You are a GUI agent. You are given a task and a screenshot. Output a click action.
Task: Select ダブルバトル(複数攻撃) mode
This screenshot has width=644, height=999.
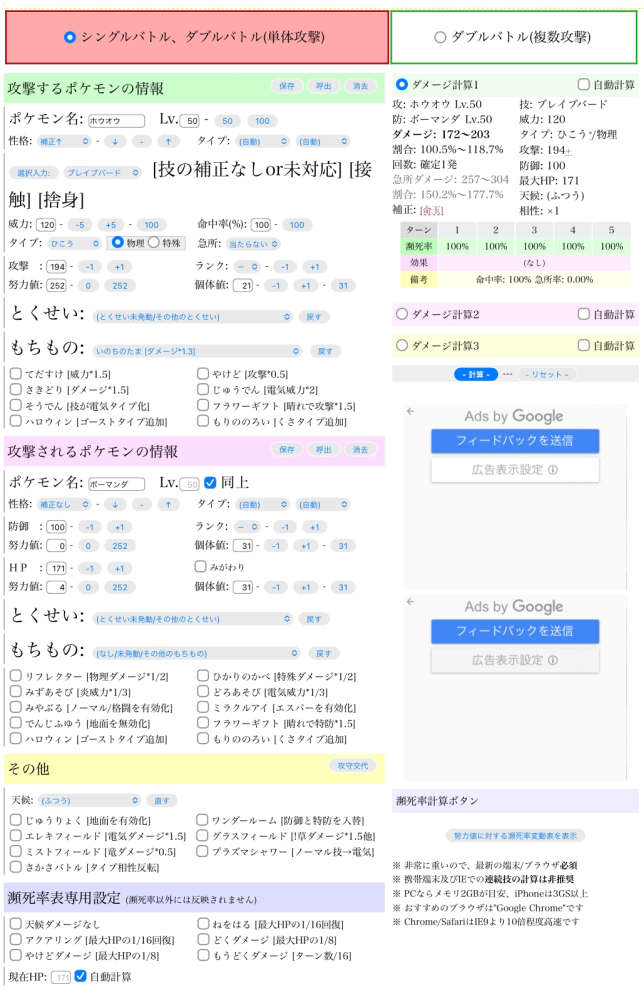pyautogui.click(x=440, y=38)
